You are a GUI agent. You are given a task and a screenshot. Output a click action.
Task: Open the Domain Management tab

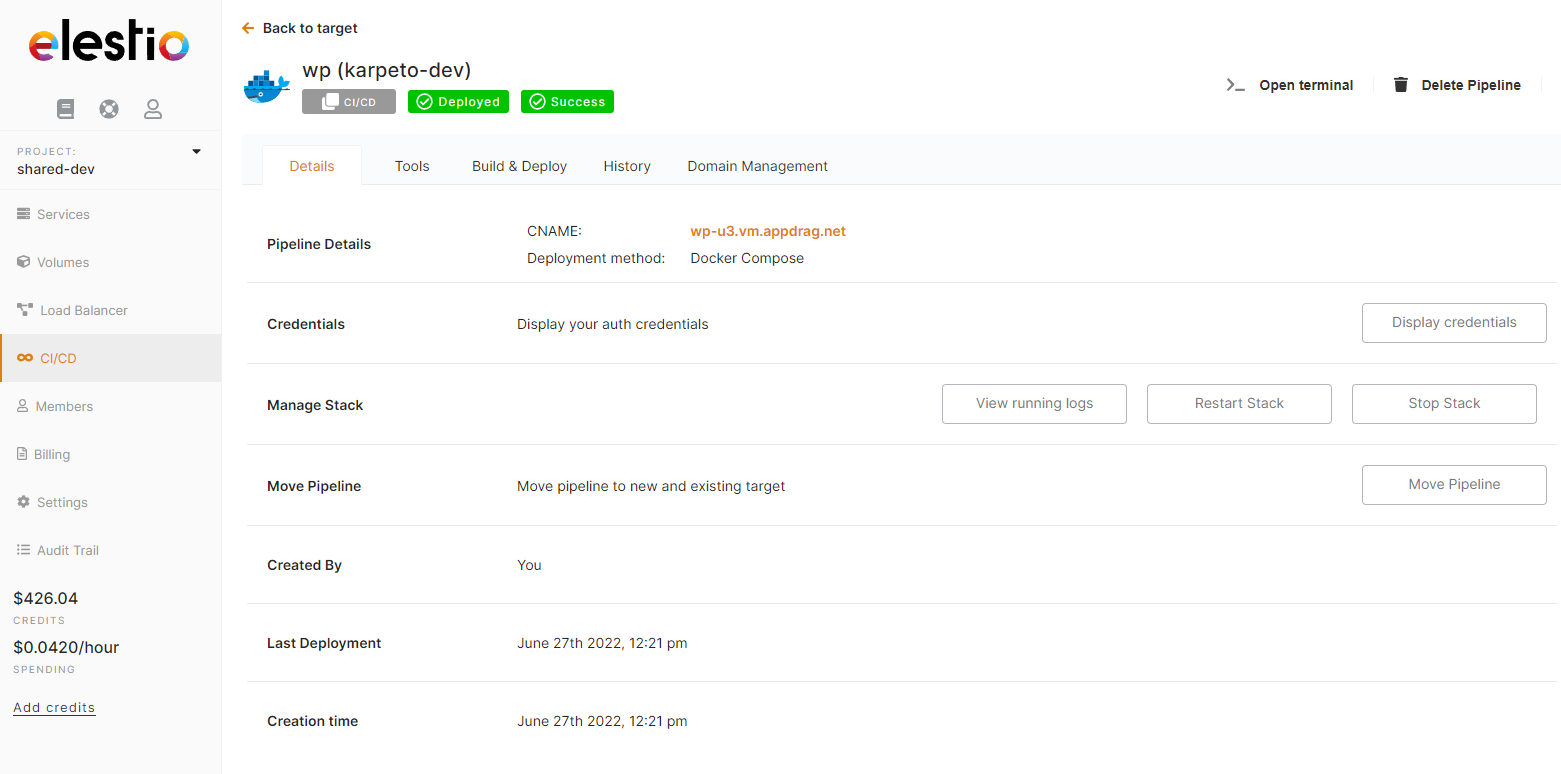[757, 166]
